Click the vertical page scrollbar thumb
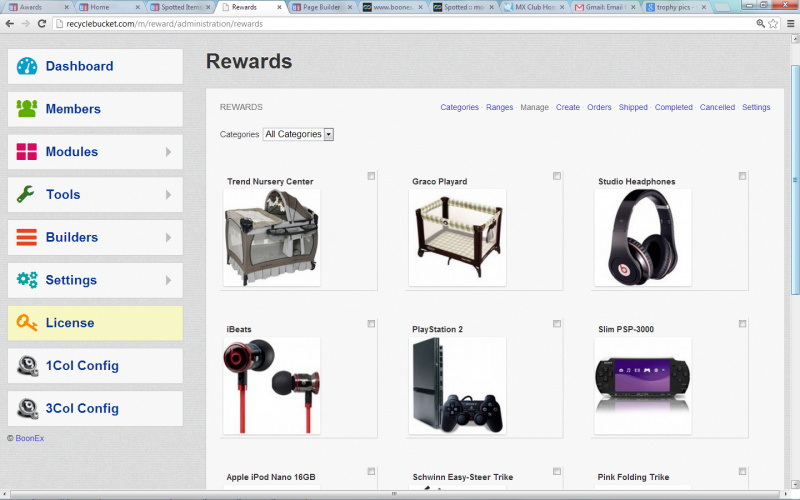Screen dimensions: 800x500 (795, 180)
